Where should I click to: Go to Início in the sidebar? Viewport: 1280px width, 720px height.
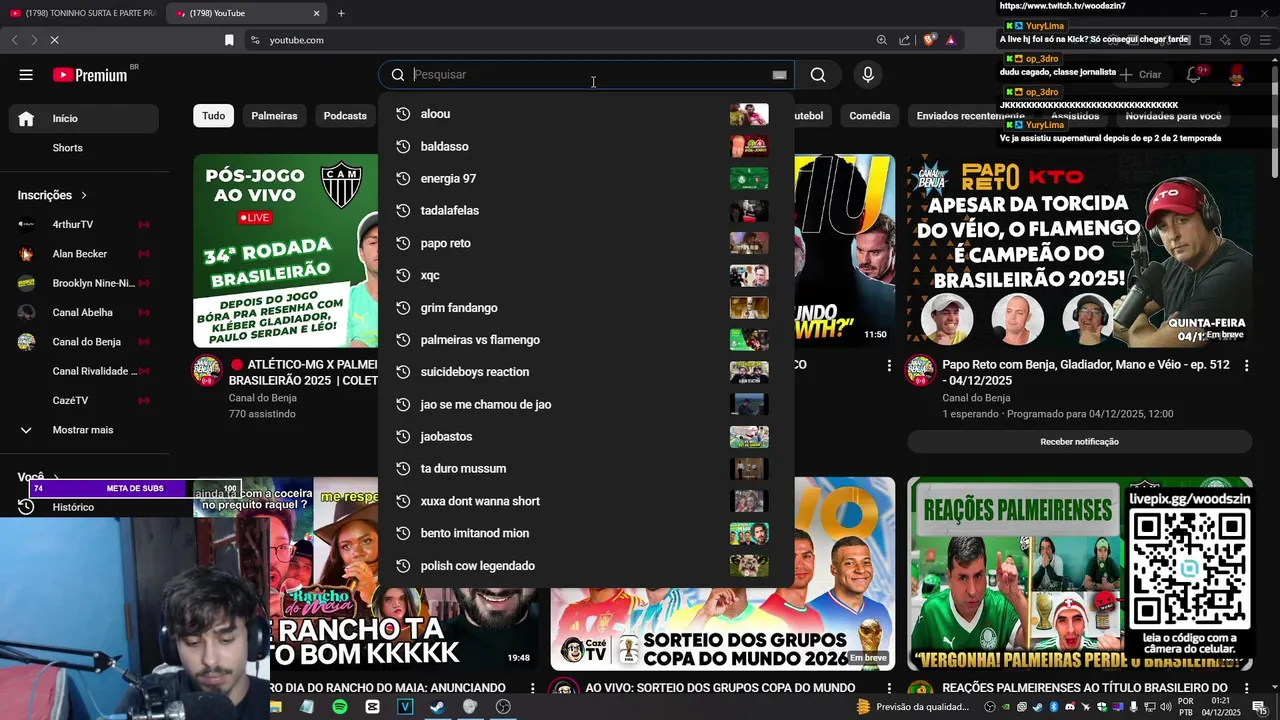pos(84,118)
